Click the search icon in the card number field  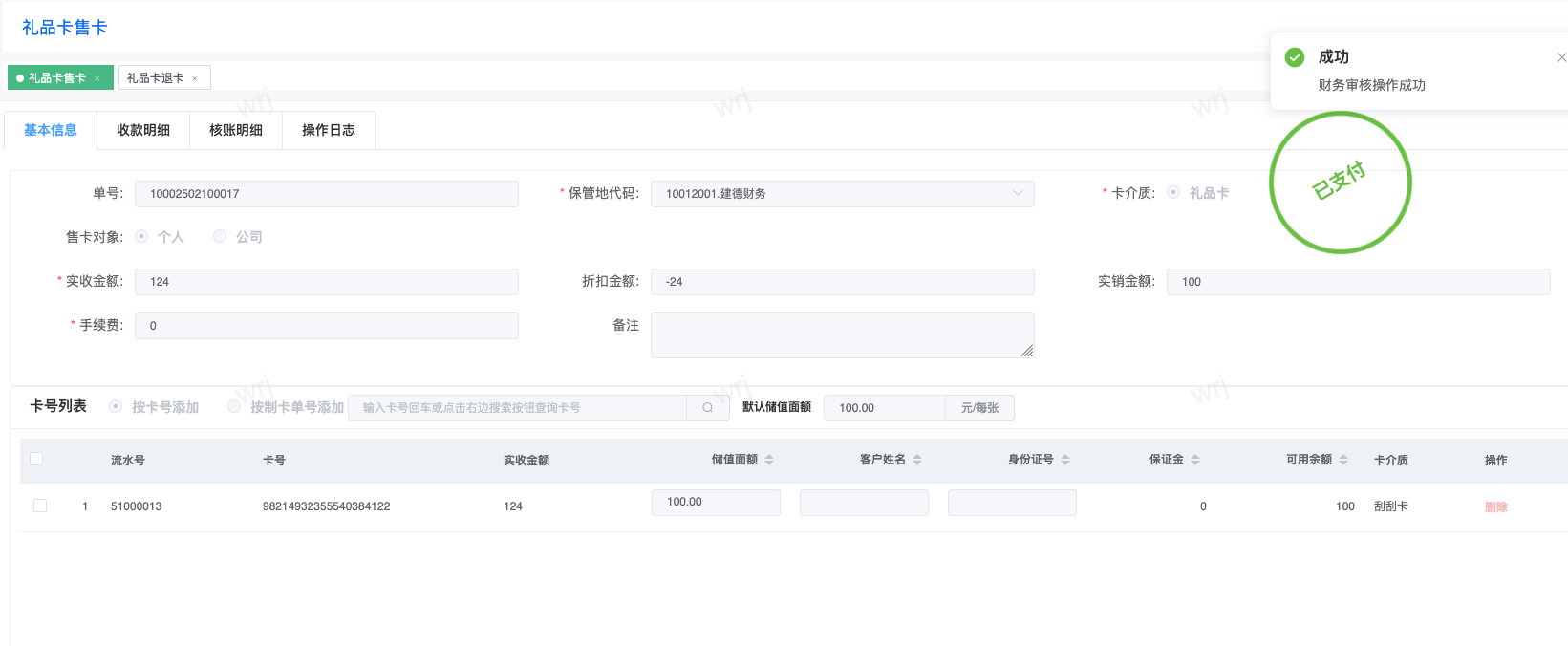point(707,408)
